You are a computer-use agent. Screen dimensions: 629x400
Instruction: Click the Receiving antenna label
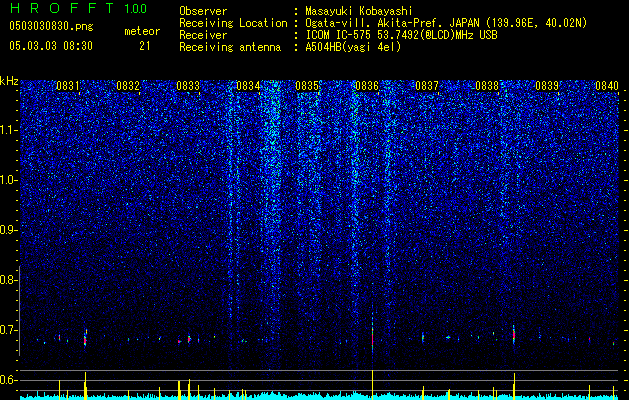click(230, 47)
